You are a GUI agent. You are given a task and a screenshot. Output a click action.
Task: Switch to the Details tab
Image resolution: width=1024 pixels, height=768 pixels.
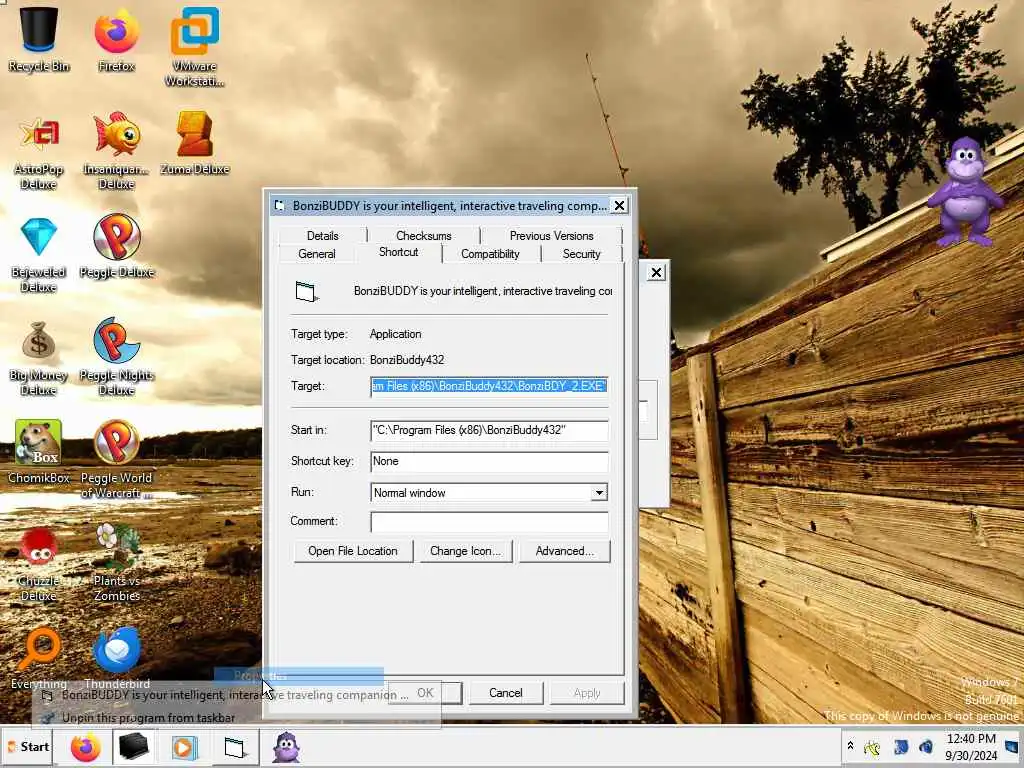click(323, 236)
